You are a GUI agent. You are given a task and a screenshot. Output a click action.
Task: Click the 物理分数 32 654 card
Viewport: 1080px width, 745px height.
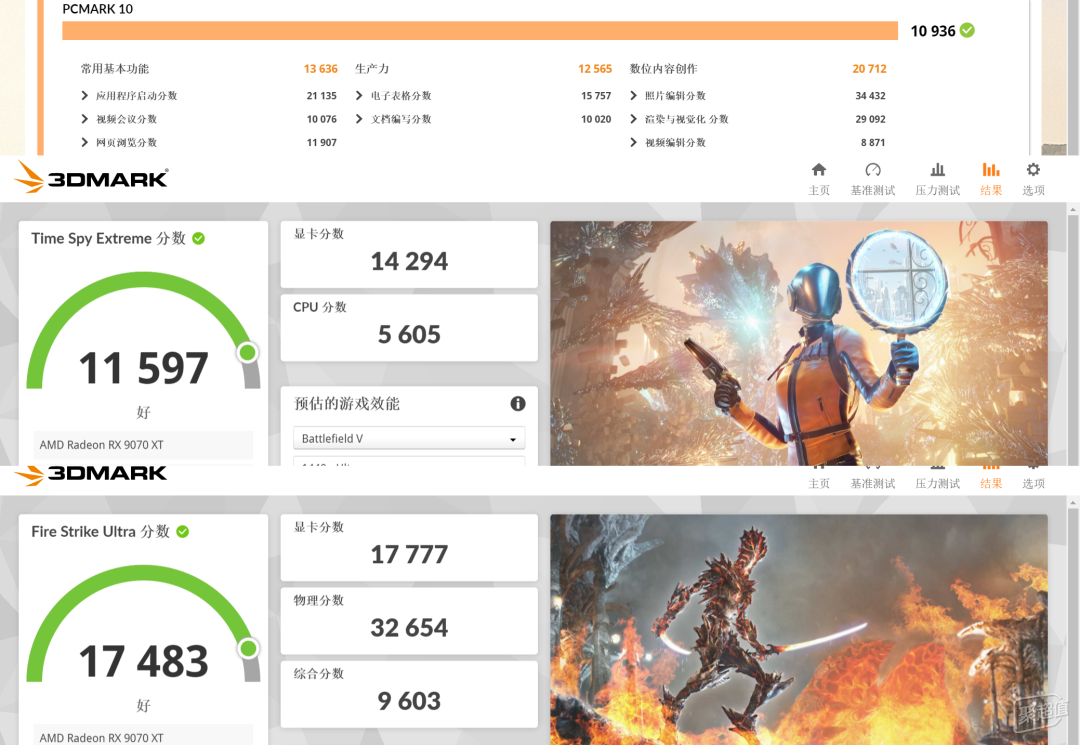409,621
